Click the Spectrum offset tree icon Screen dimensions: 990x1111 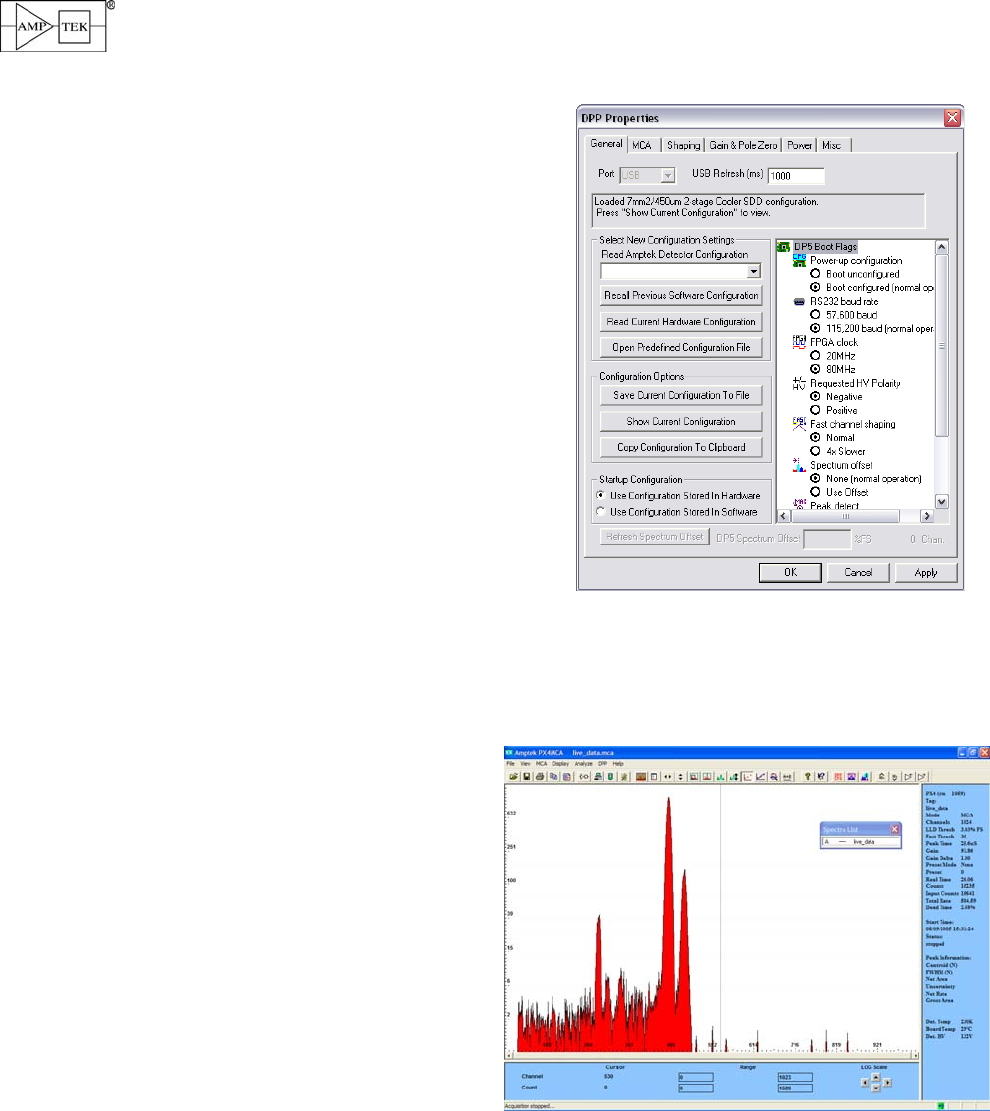point(799,465)
